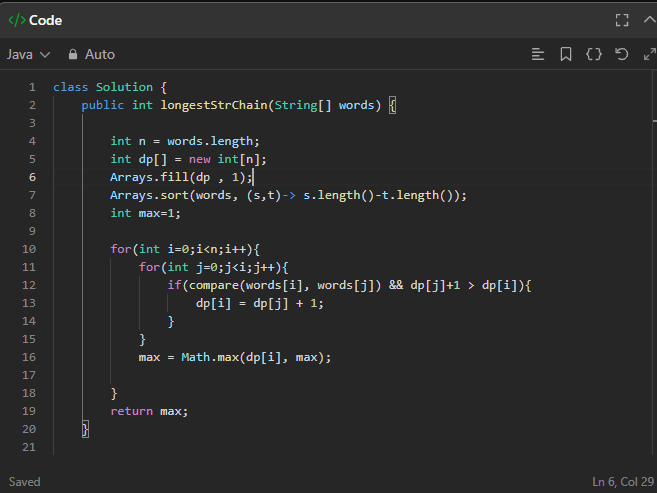Image resolution: width=657 pixels, height=493 pixels.
Task: Click the compare call on line 12
Action: 285,286
